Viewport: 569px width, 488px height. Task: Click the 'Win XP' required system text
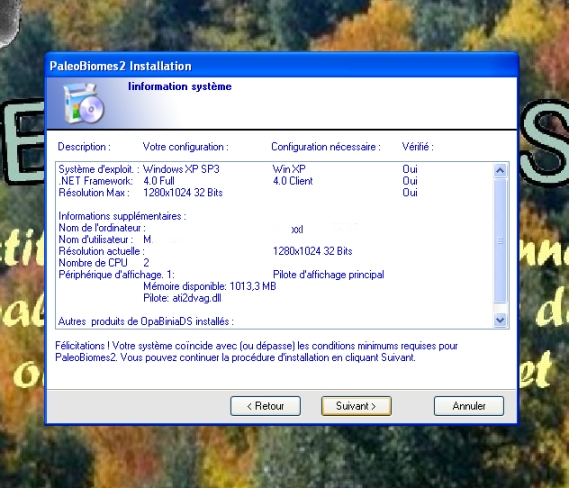pos(289,169)
